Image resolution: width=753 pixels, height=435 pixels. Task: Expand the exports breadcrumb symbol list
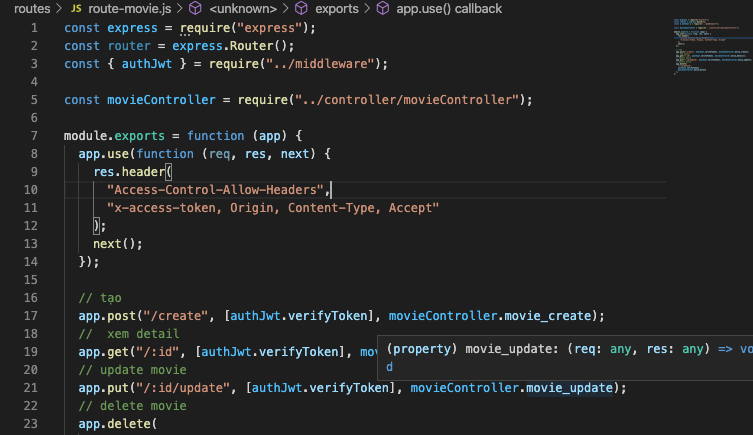pyautogui.click(x=337, y=9)
